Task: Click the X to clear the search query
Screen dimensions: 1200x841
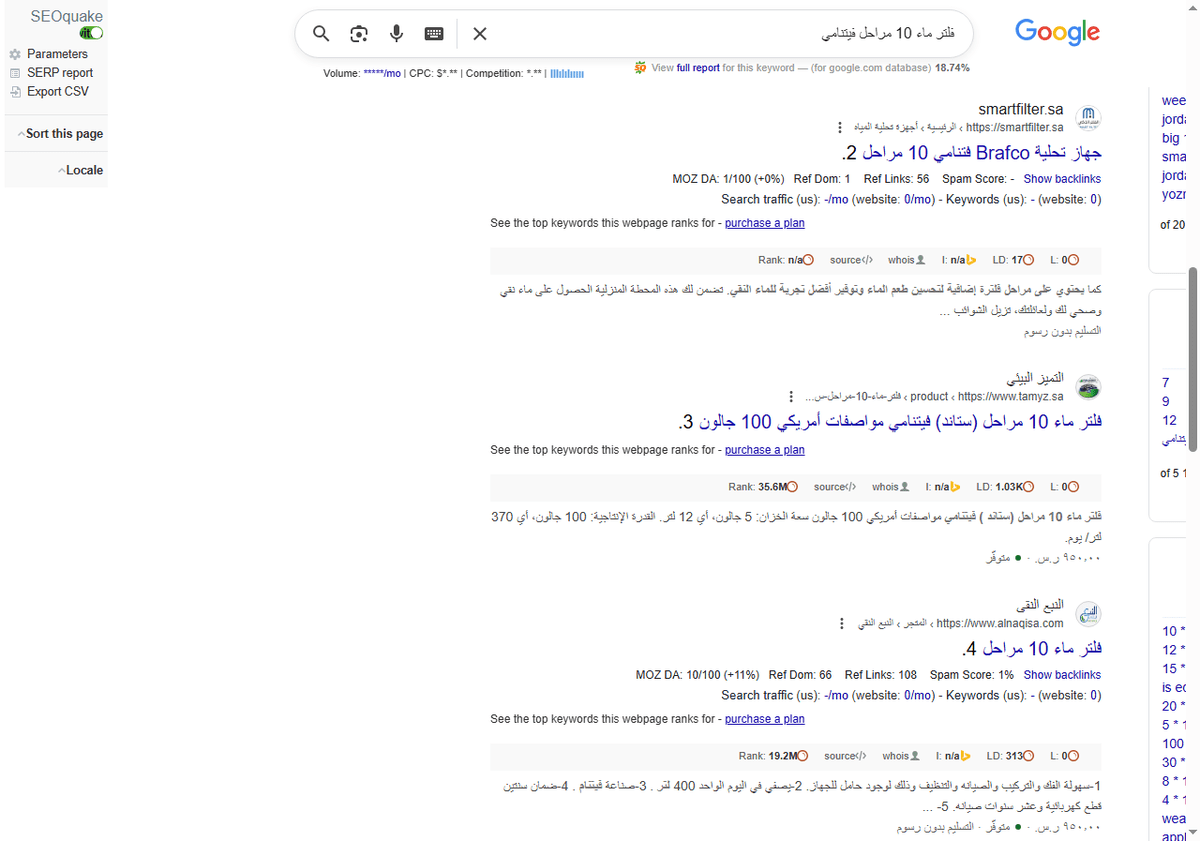Action: [x=479, y=33]
